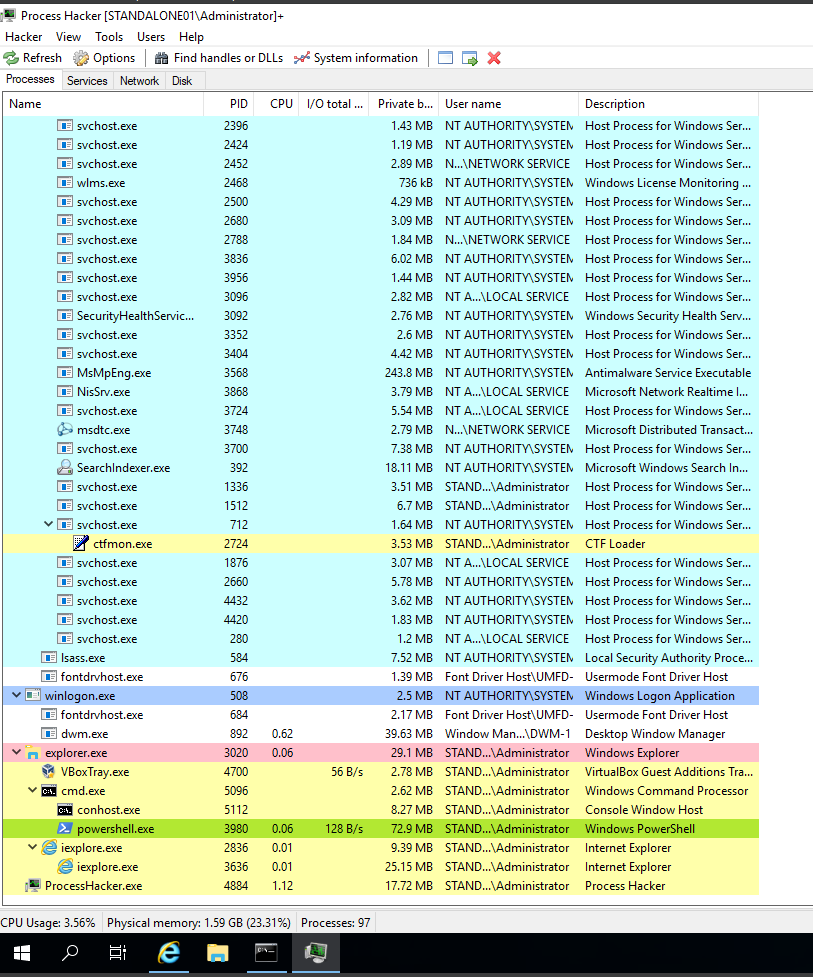813x977 pixels.
Task: Collapse the iexplore.exe process tree
Action: [31, 847]
